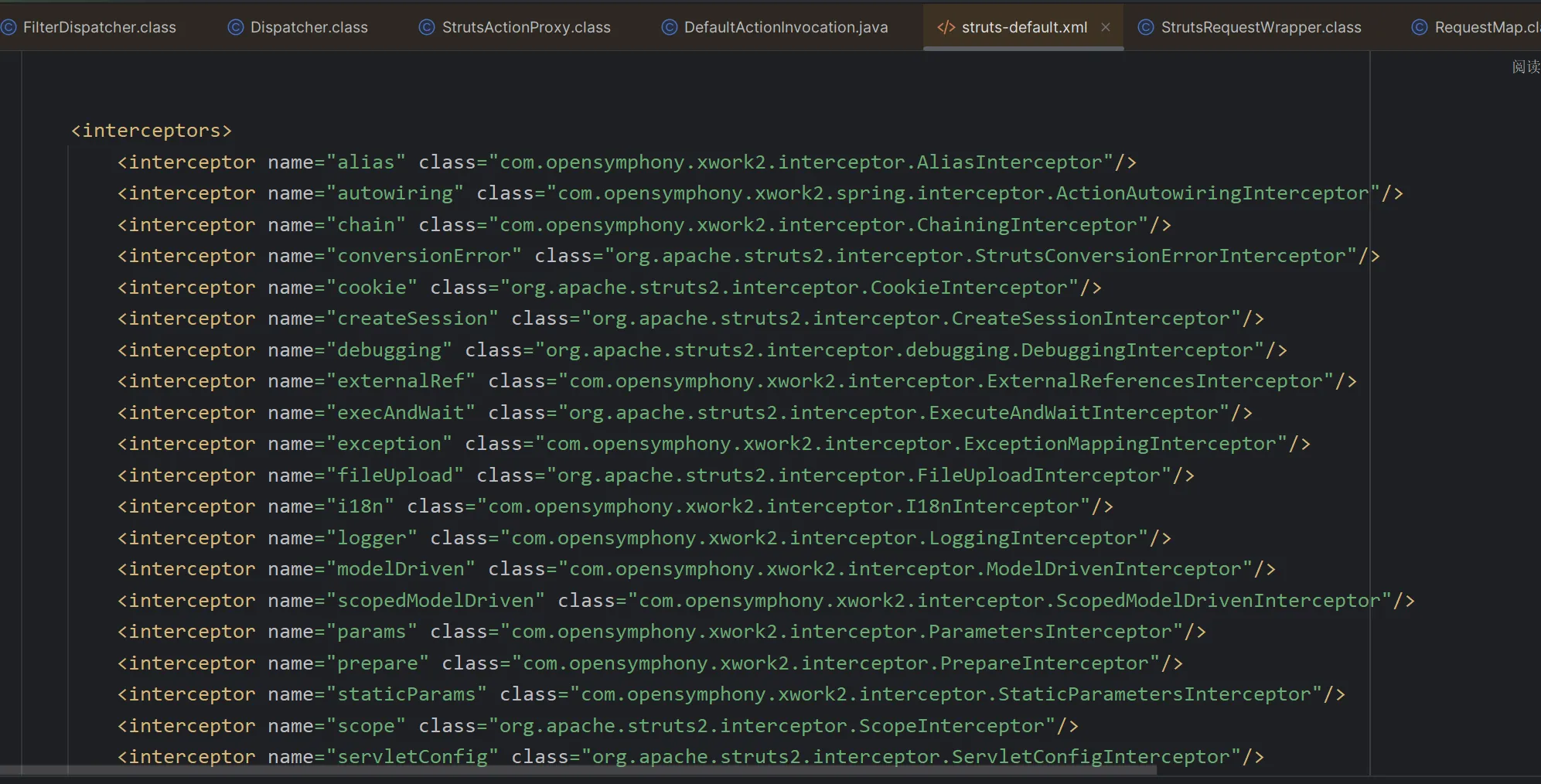The width and height of the screenshot is (1541, 784).
Task: Click the LoggingInterceptor class path
Action: 824,538
